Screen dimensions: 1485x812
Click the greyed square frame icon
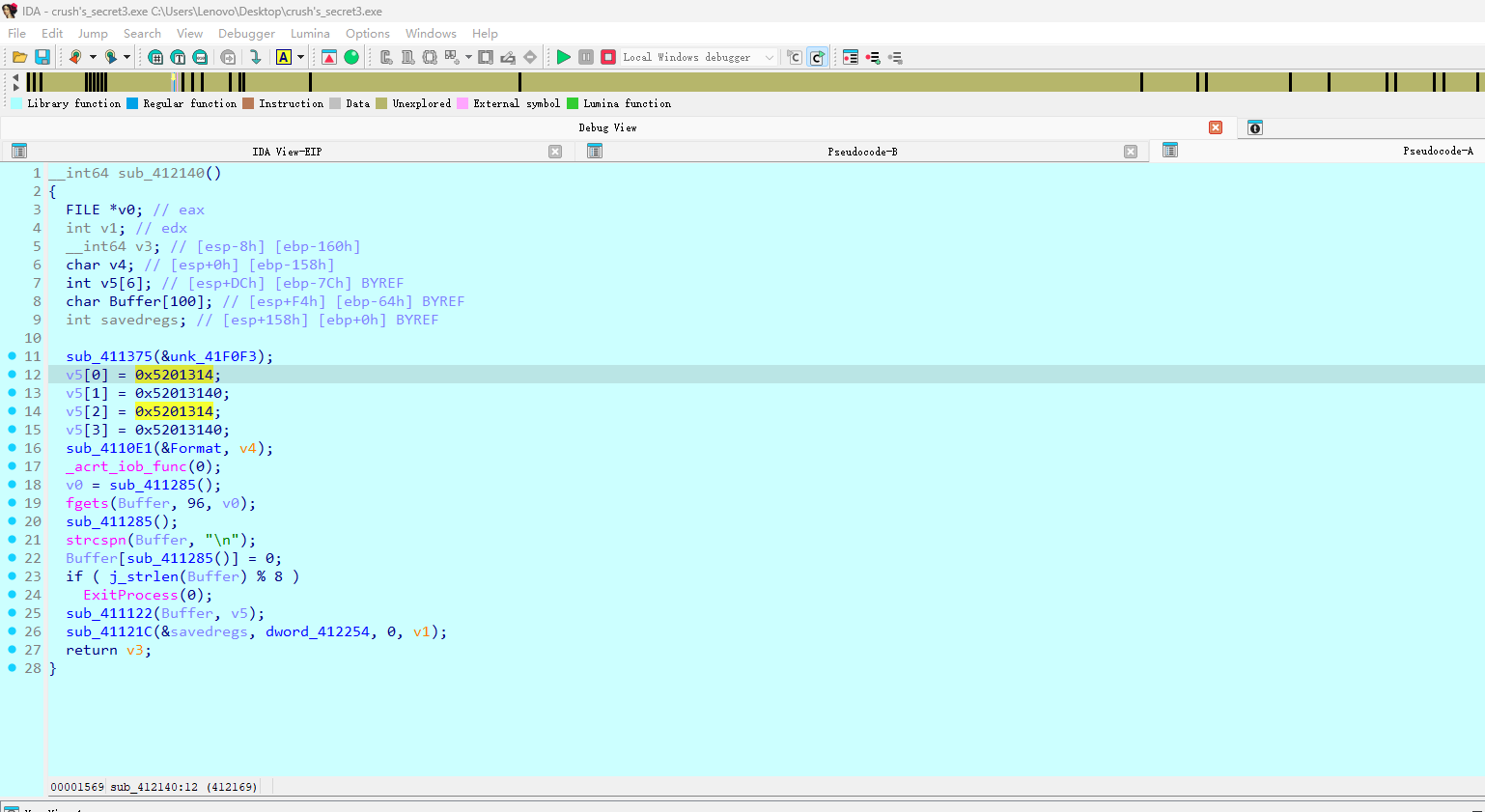[486, 58]
